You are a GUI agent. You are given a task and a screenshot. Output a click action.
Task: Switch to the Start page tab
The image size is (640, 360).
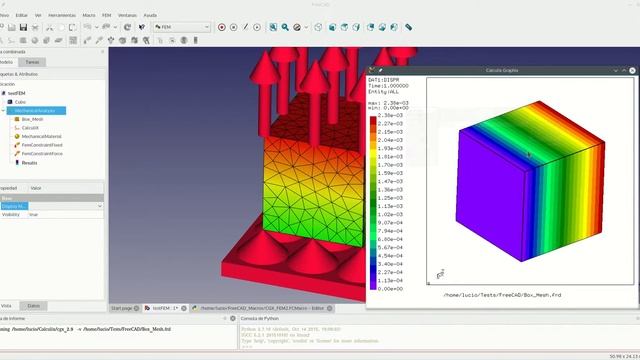[125, 308]
